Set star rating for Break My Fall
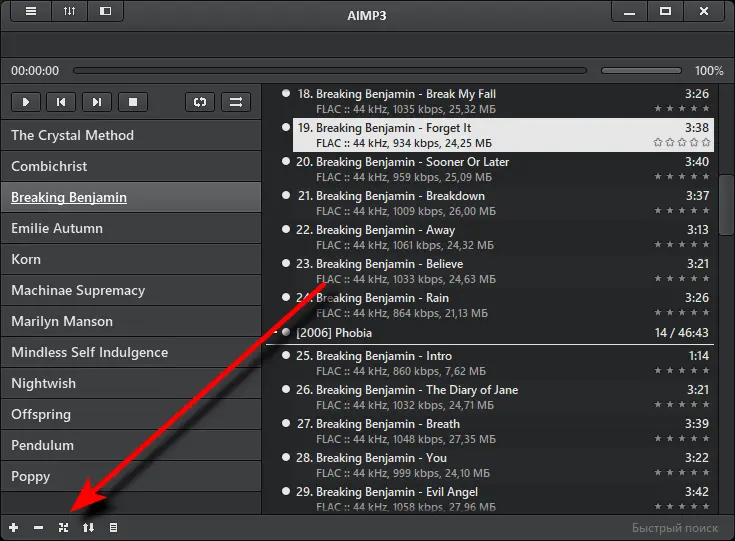Image resolution: width=735 pixels, height=541 pixels. (682, 108)
